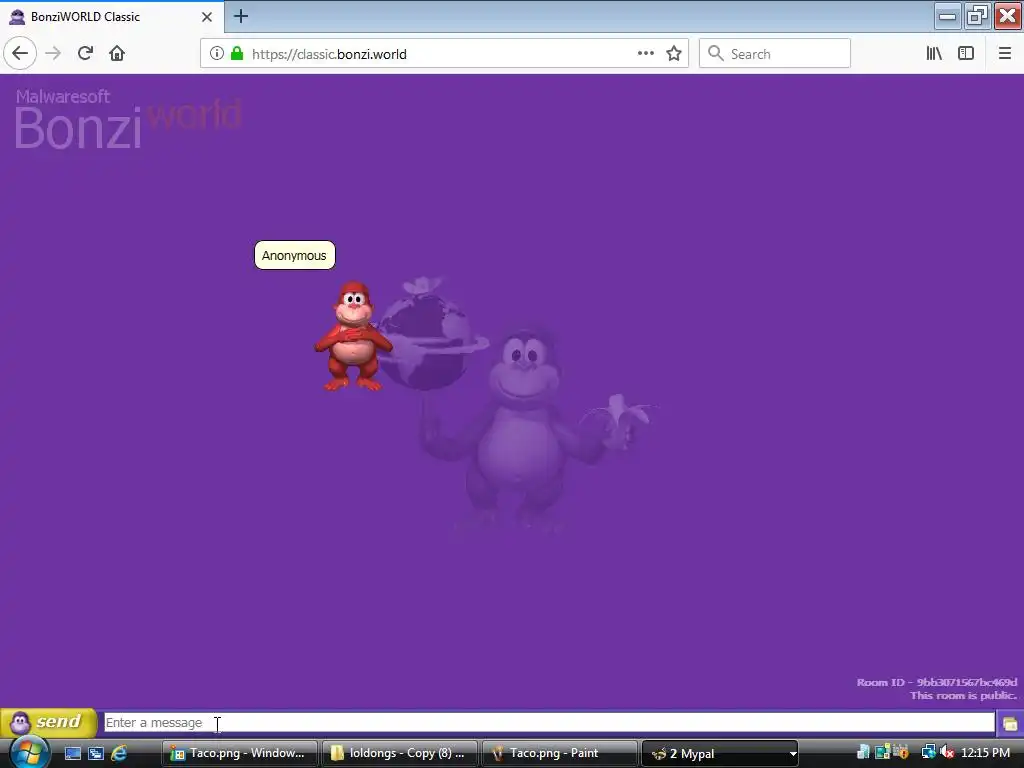
Task: Click the yellow send button
Action: pos(49,722)
